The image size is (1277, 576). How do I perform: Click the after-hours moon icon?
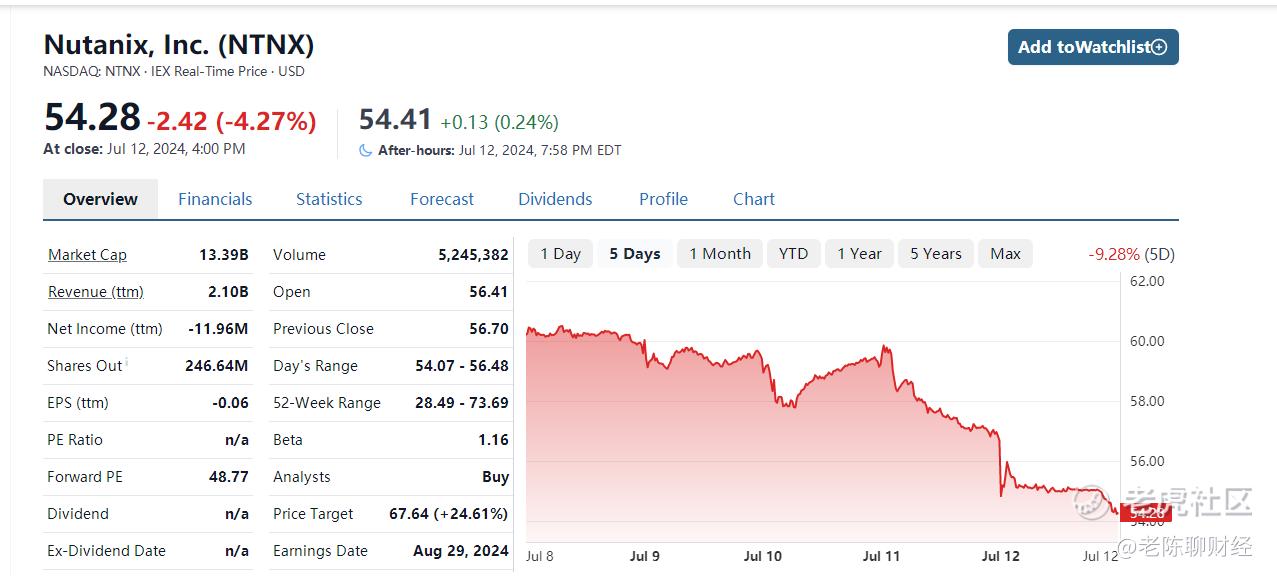[x=366, y=150]
